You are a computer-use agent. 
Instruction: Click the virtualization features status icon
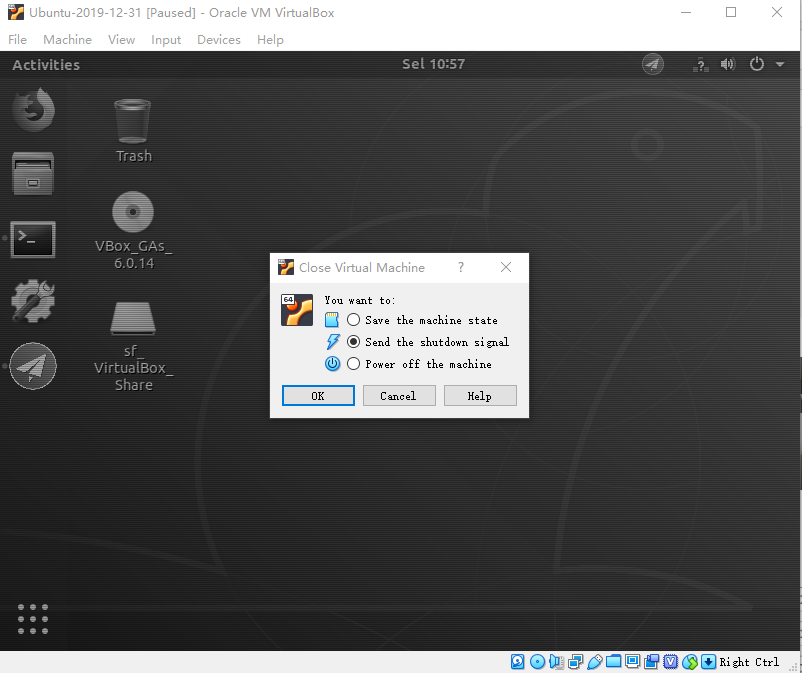671,661
